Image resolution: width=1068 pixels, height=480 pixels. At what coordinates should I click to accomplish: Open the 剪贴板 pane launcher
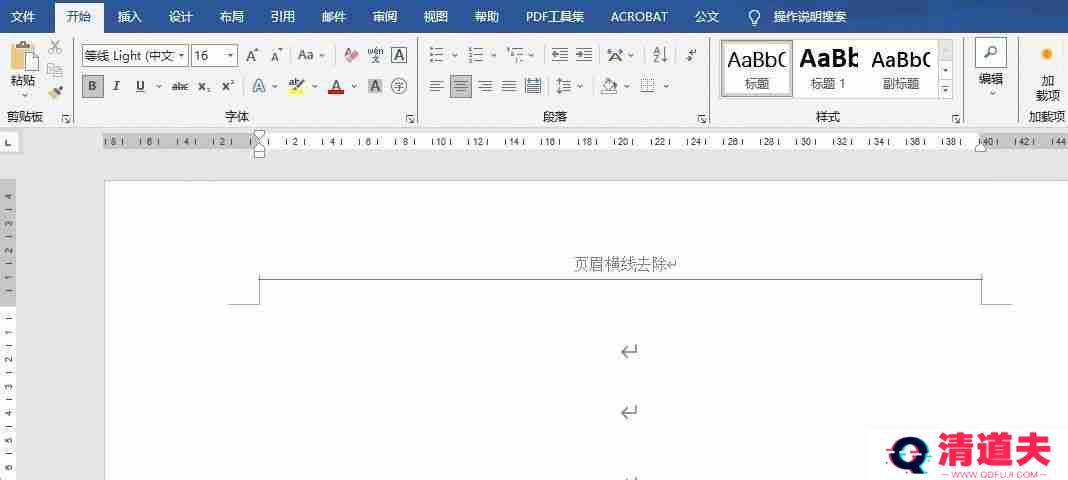tap(66, 118)
